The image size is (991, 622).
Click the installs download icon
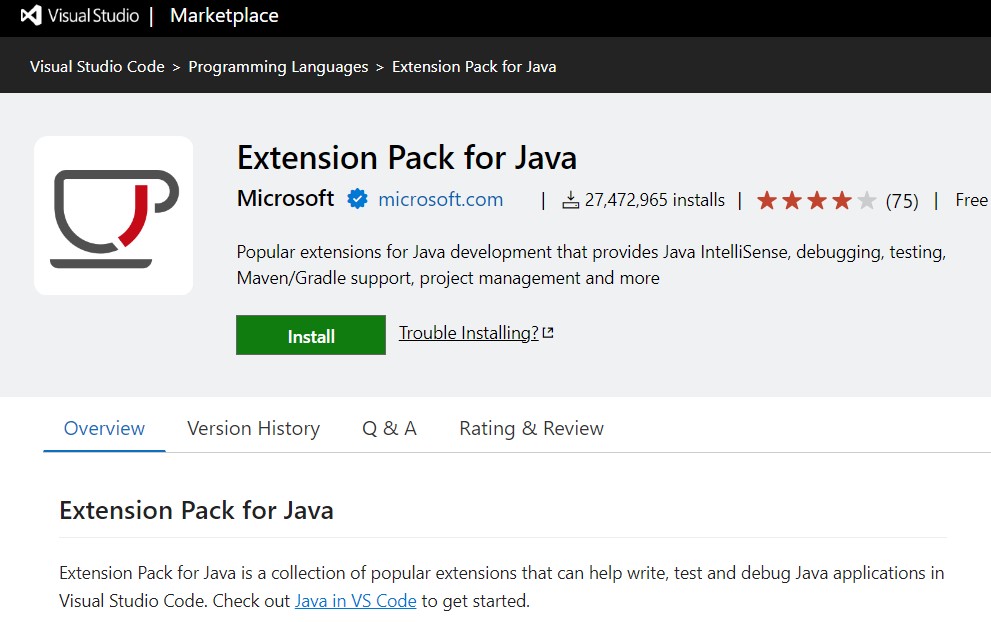570,201
